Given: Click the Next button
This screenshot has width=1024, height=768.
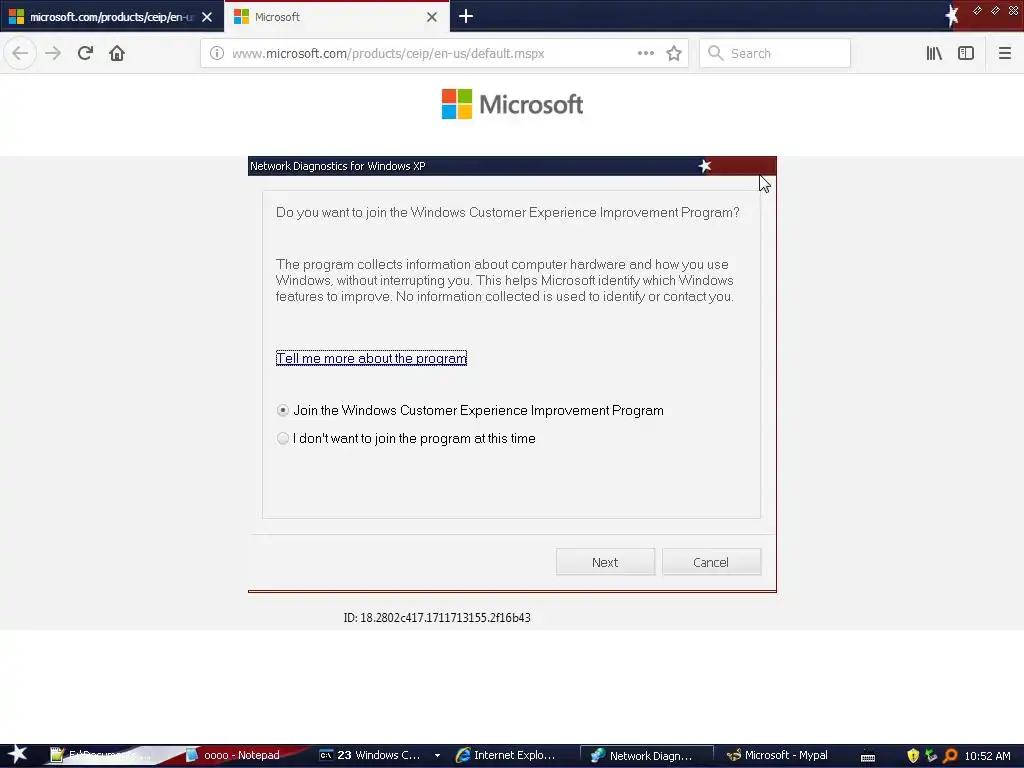Looking at the screenshot, I should pyautogui.click(x=605, y=562).
